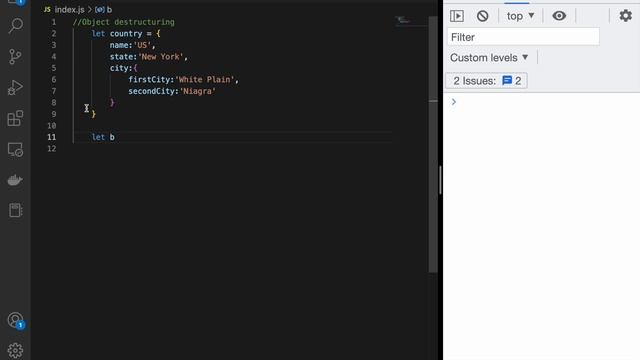Click the firstCity property name

(149, 80)
